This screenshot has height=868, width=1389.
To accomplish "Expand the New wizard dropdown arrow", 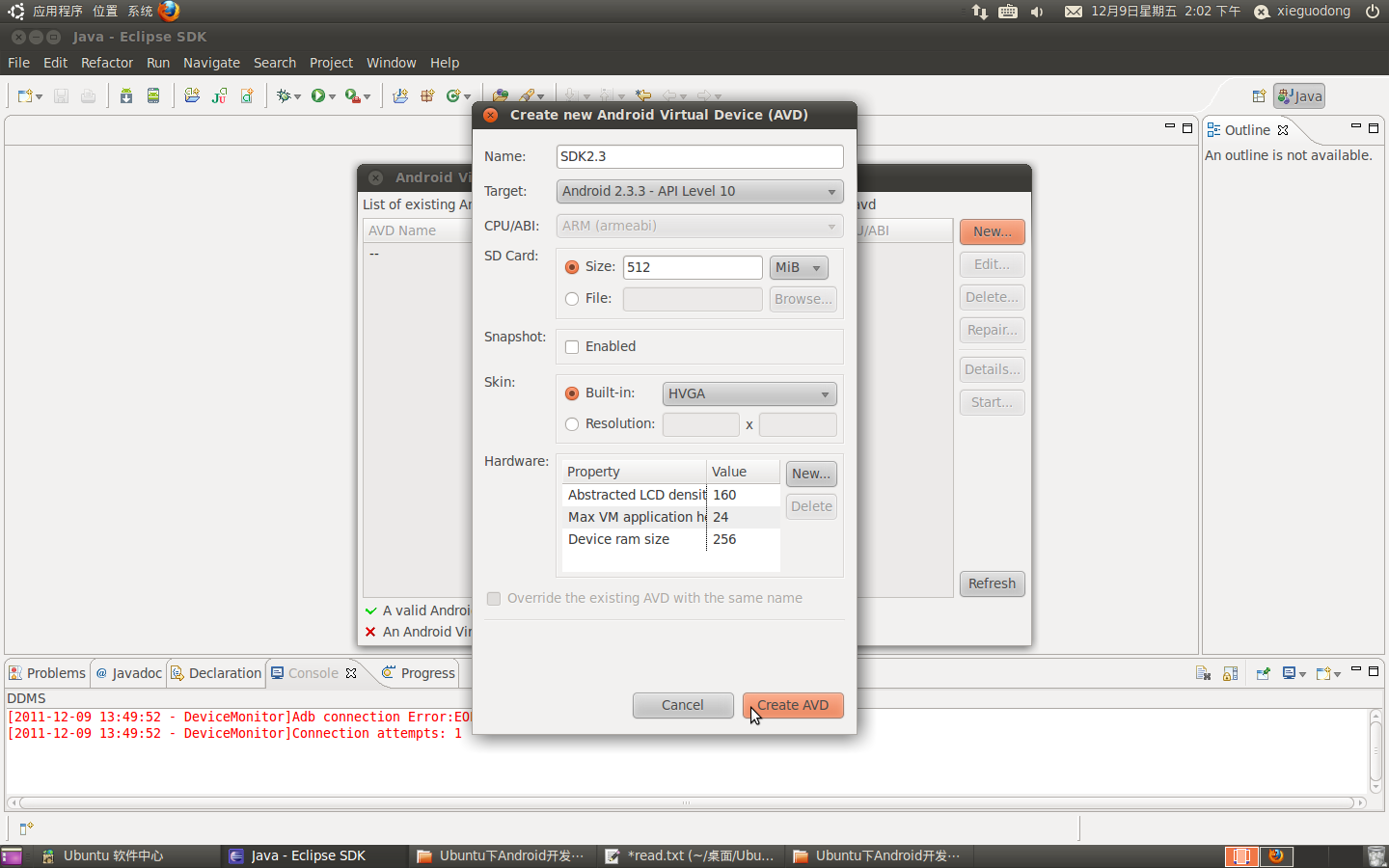I will pyautogui.click(x=39, y=96).
